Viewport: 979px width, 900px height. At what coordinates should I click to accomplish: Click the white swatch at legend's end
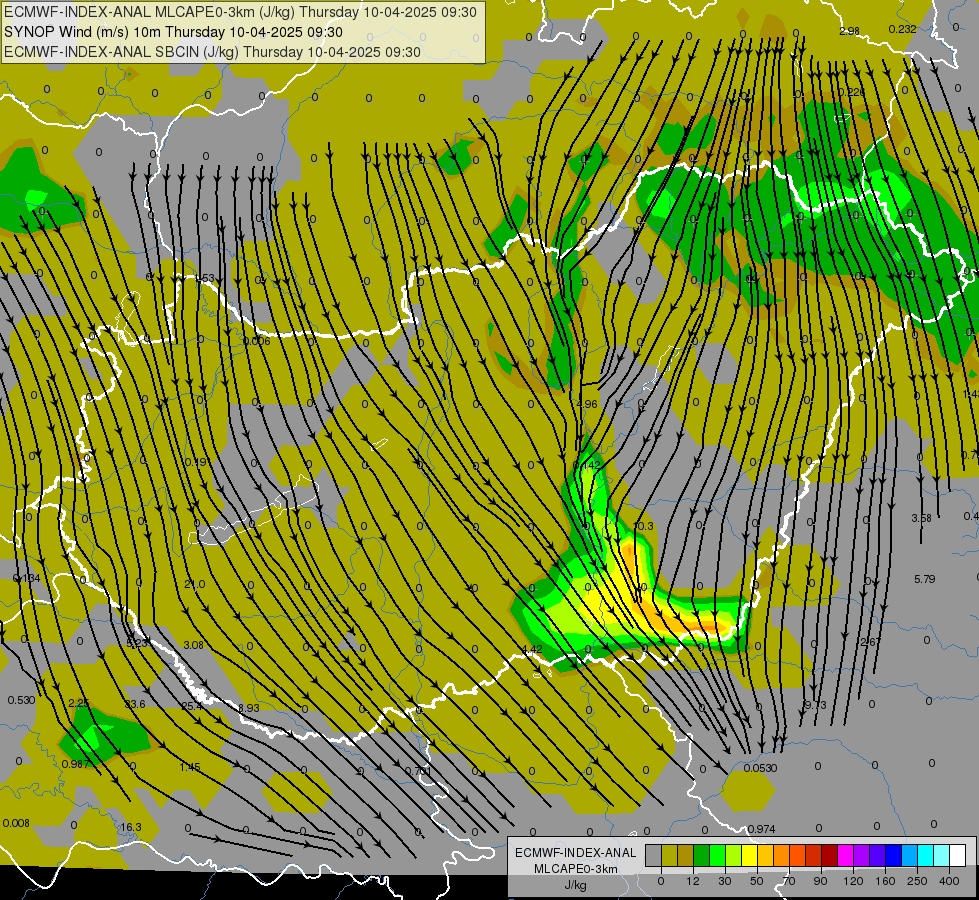click(x=957, y=856)
